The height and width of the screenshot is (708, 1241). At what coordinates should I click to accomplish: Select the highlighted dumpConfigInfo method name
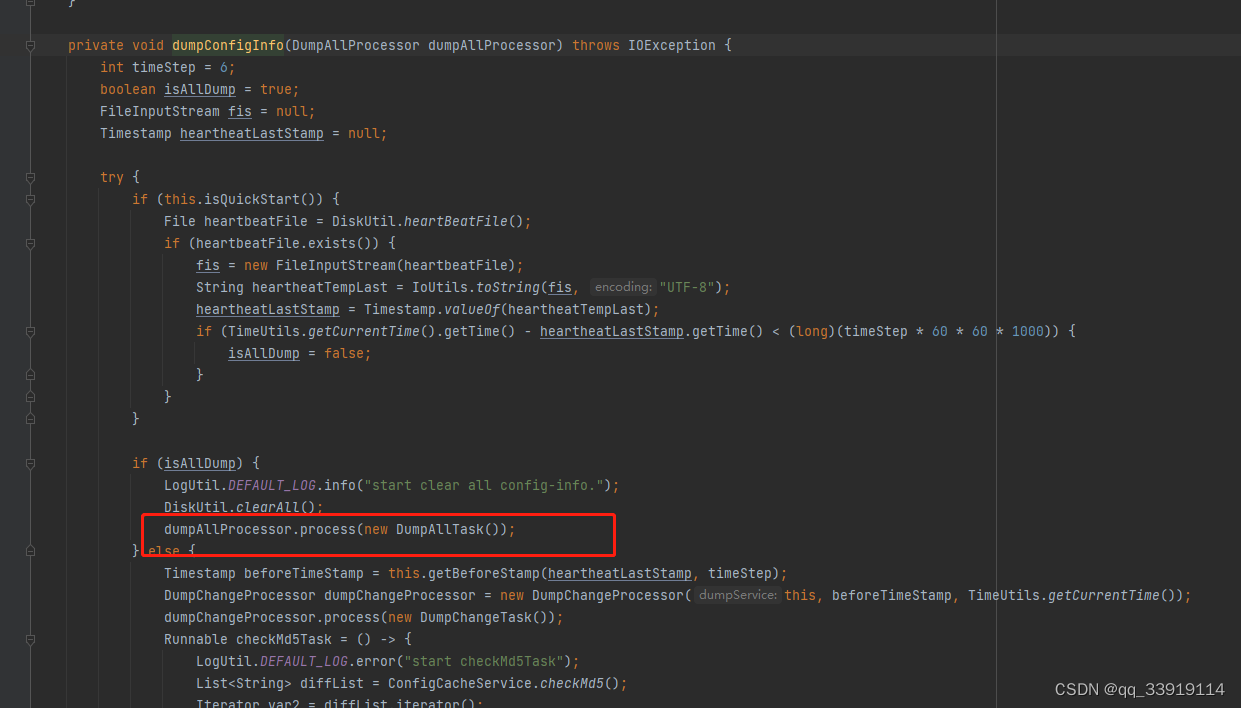click(x=227, y=45)
